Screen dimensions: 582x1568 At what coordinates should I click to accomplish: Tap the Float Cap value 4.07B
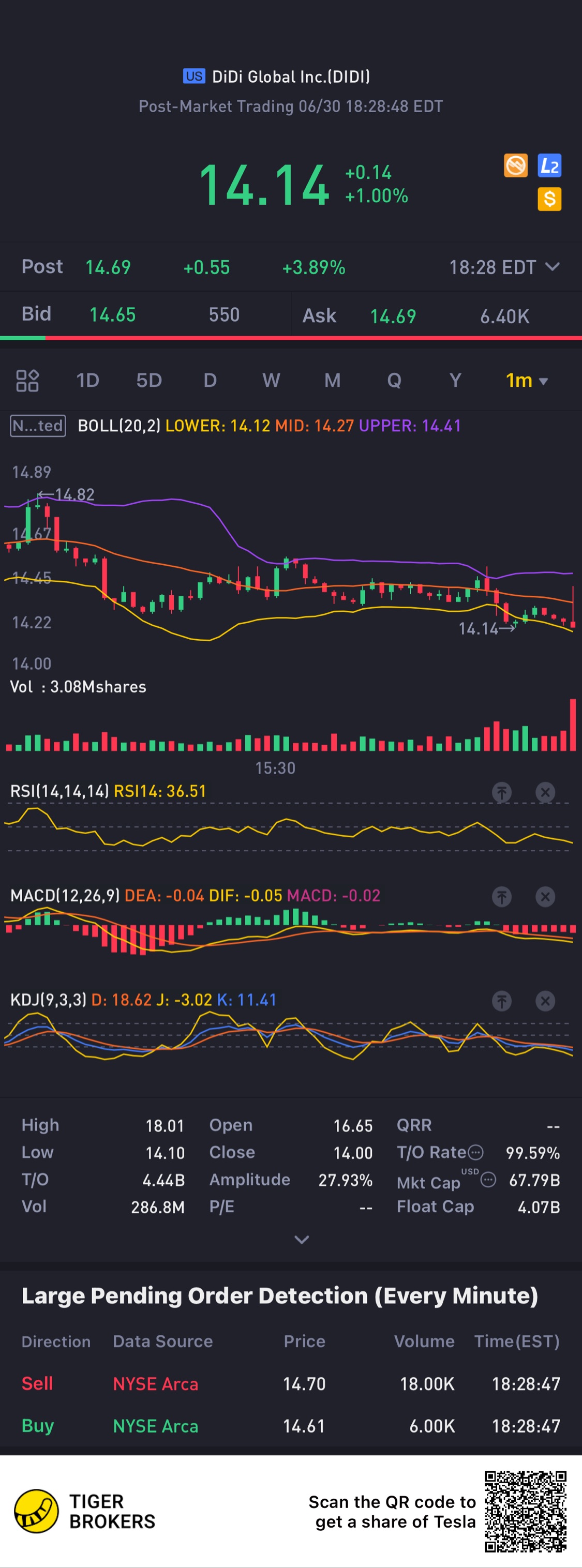[x=539, y=1208]
